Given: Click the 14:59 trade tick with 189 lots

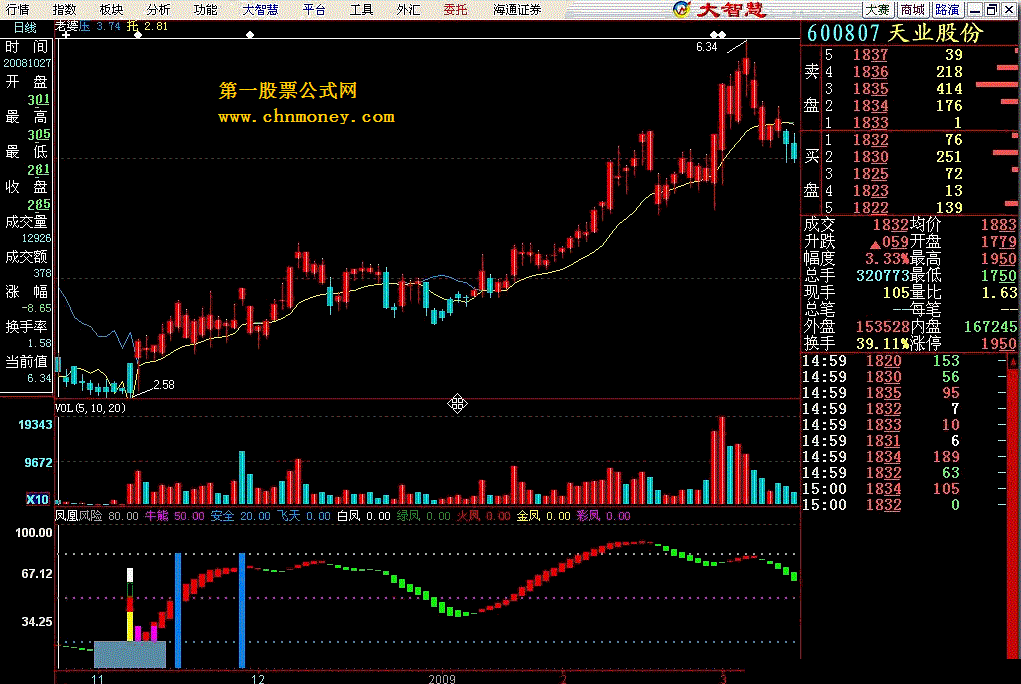Looking at the screenshot, I should (903, 457).
